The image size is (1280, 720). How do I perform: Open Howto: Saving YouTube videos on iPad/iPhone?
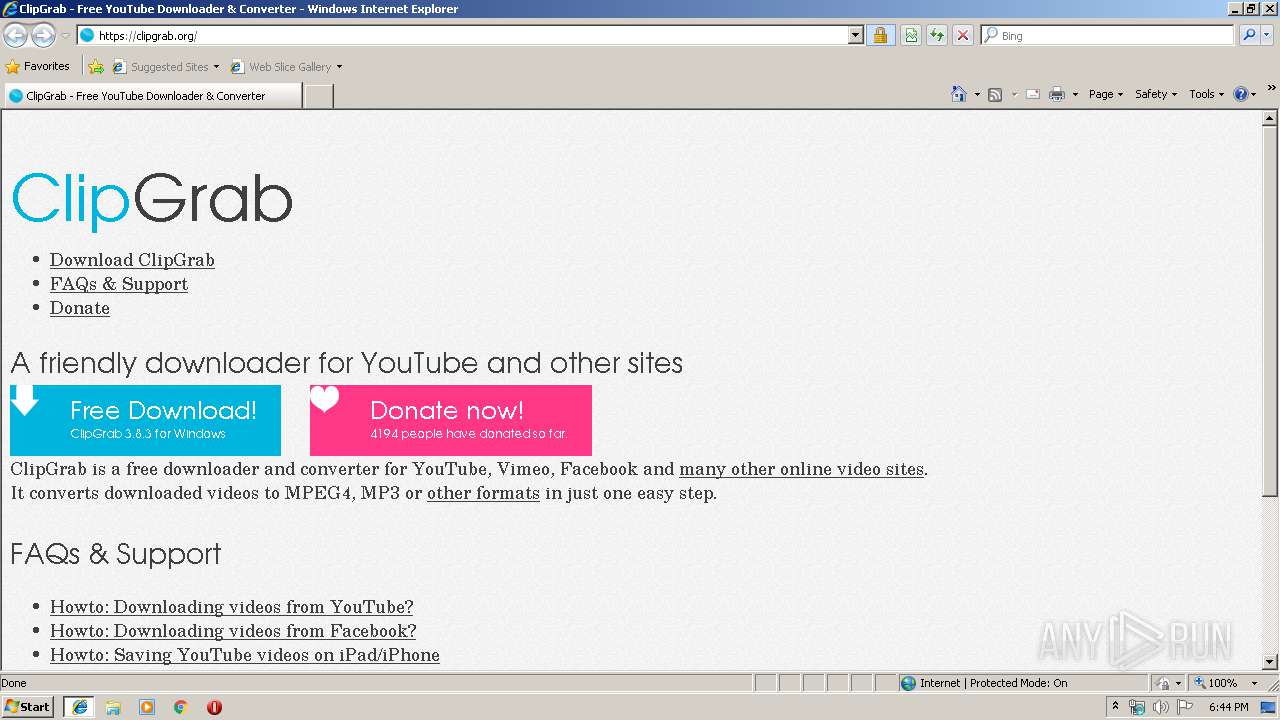(245, 655)
